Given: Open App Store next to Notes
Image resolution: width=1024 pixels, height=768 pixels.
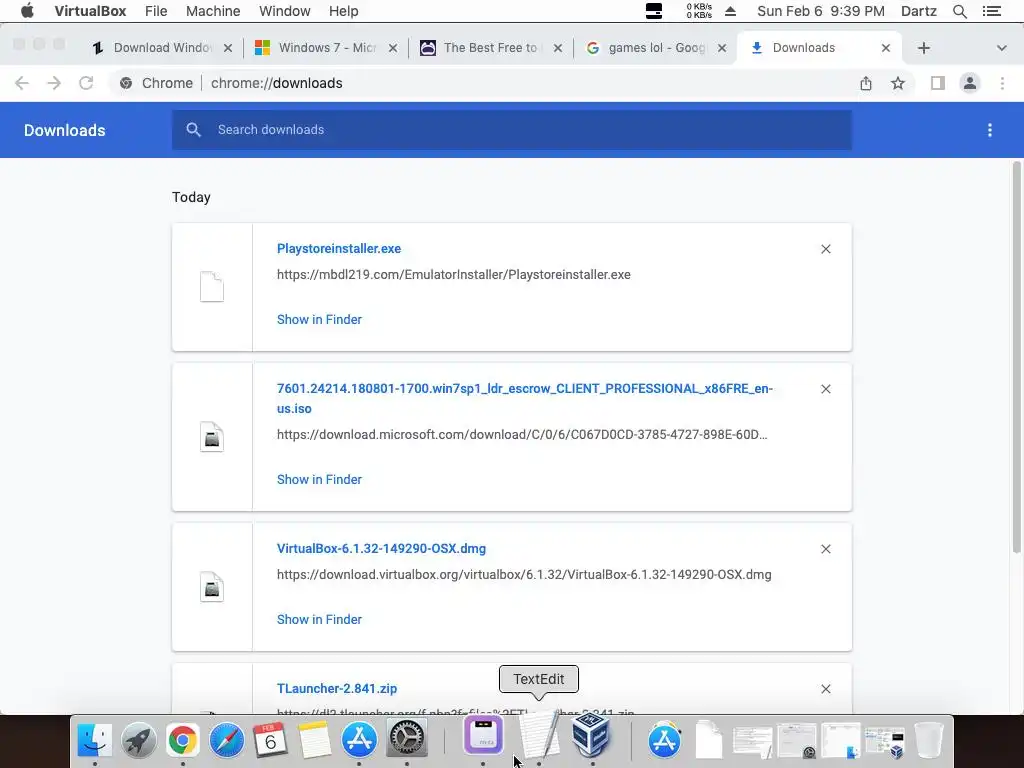Looking at the screenshot, I should [x=359, y=740].
